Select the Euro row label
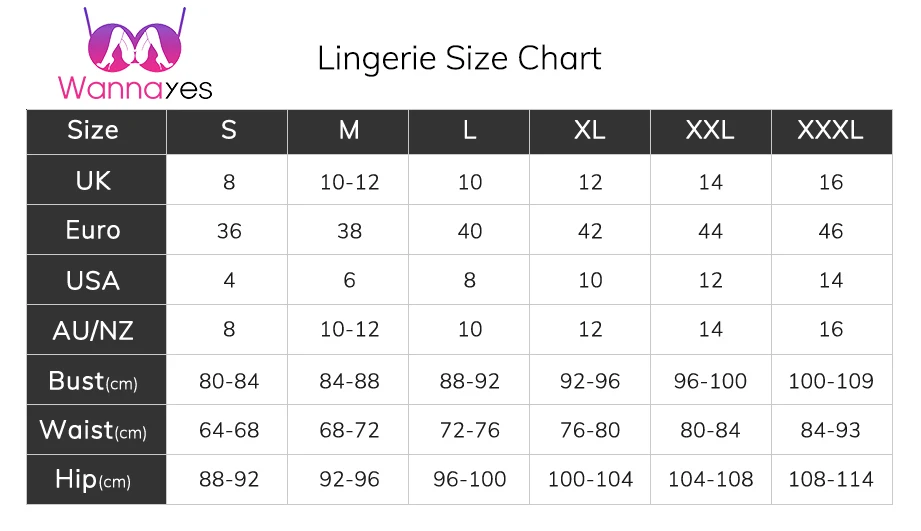The height and width of the screenshot is (531, 921). coord(93,230)
